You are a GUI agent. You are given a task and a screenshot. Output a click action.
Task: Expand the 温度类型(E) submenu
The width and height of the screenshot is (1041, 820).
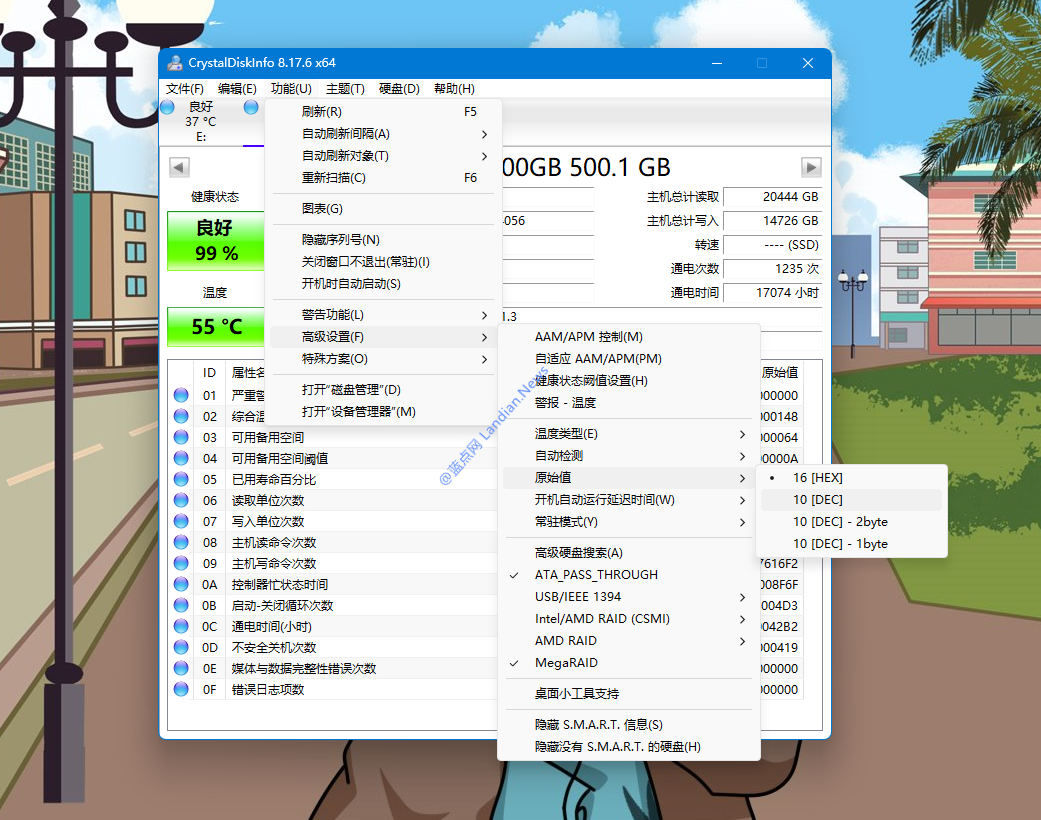[628, 434]
